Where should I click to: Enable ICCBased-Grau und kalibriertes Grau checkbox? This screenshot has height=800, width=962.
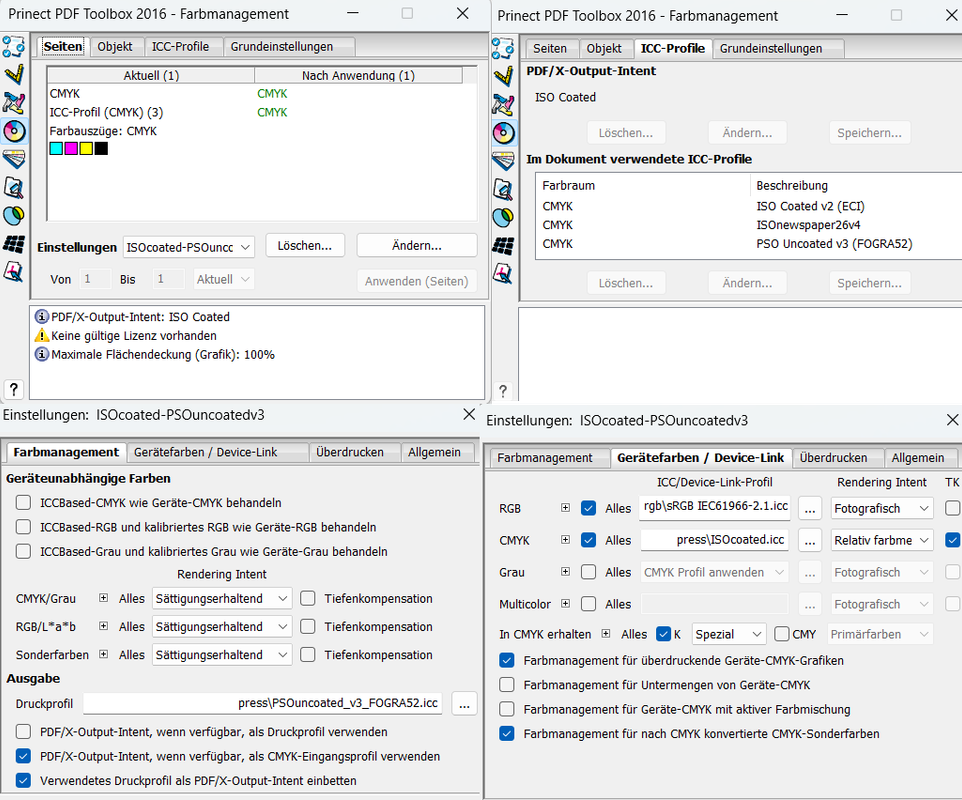(23, 552)
